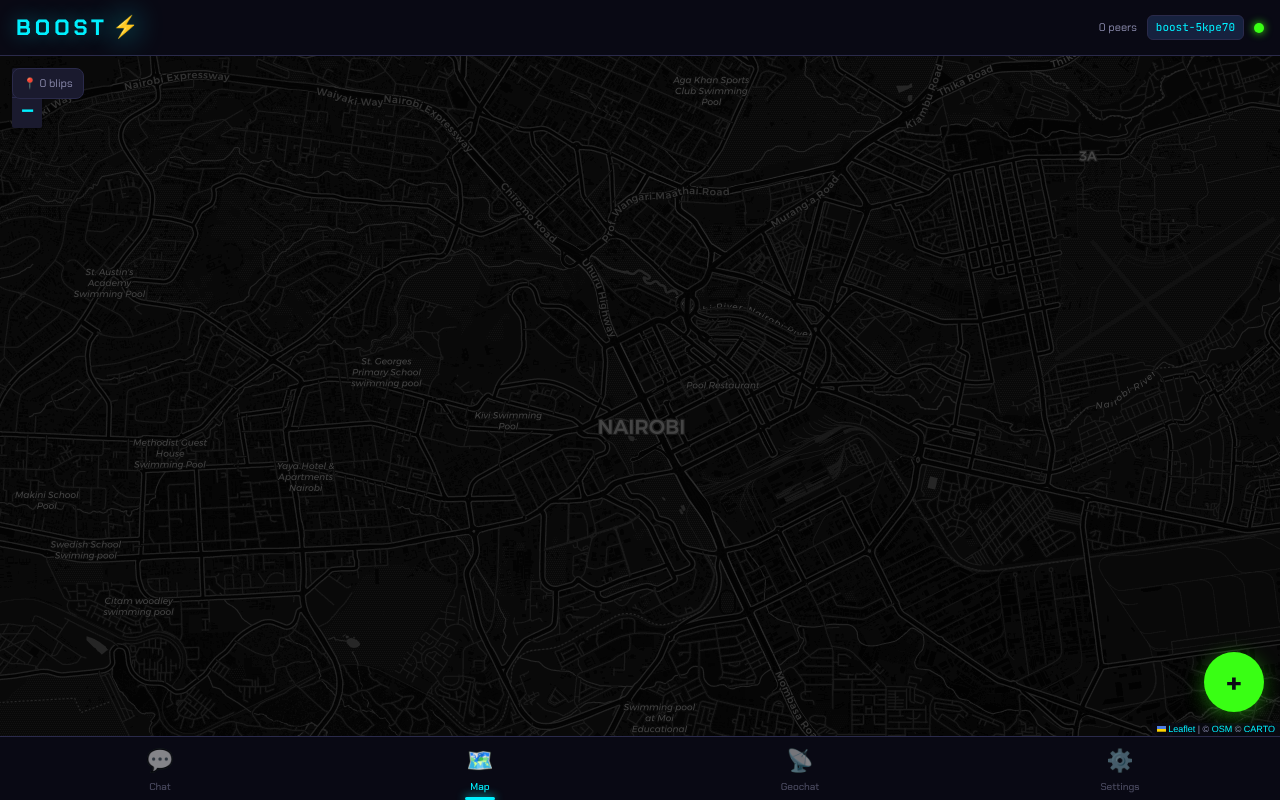Image resolution: width=1280 pixels, height=800 pixels.
Task: Open the OSM attribution link
Action: coord(1221,729)
